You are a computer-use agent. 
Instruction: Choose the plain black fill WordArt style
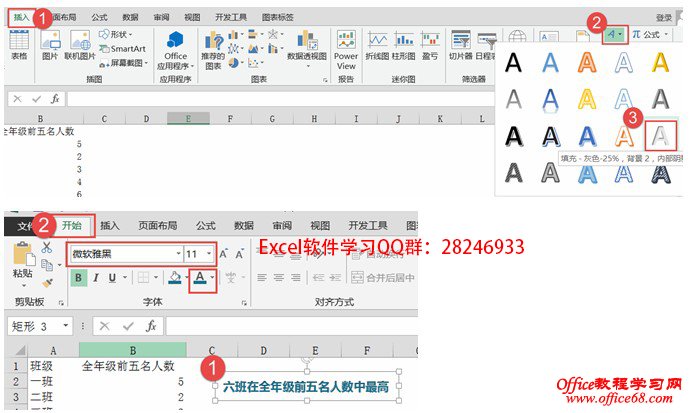tap(513, 62)
